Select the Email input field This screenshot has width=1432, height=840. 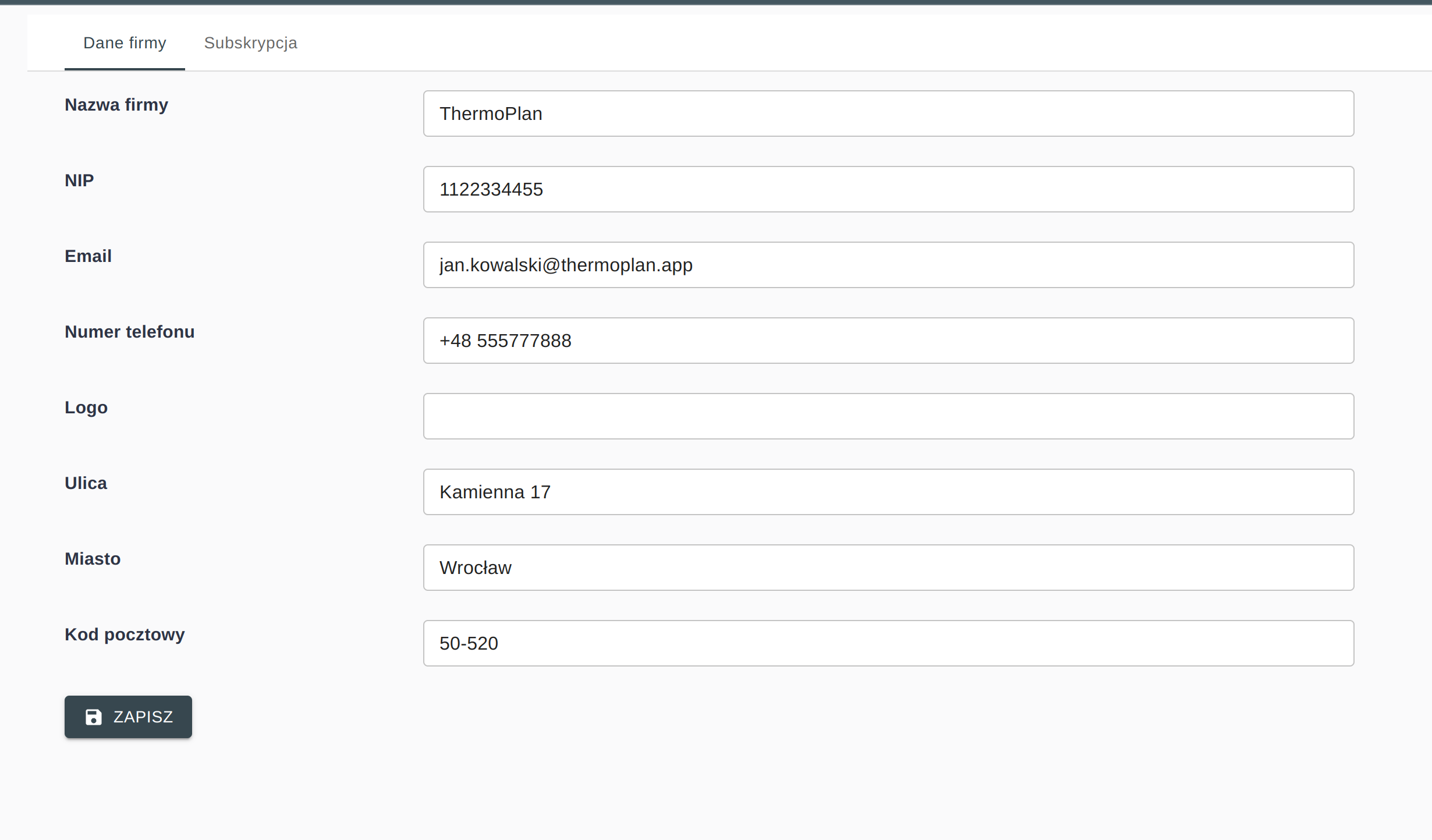coord(888,265)
